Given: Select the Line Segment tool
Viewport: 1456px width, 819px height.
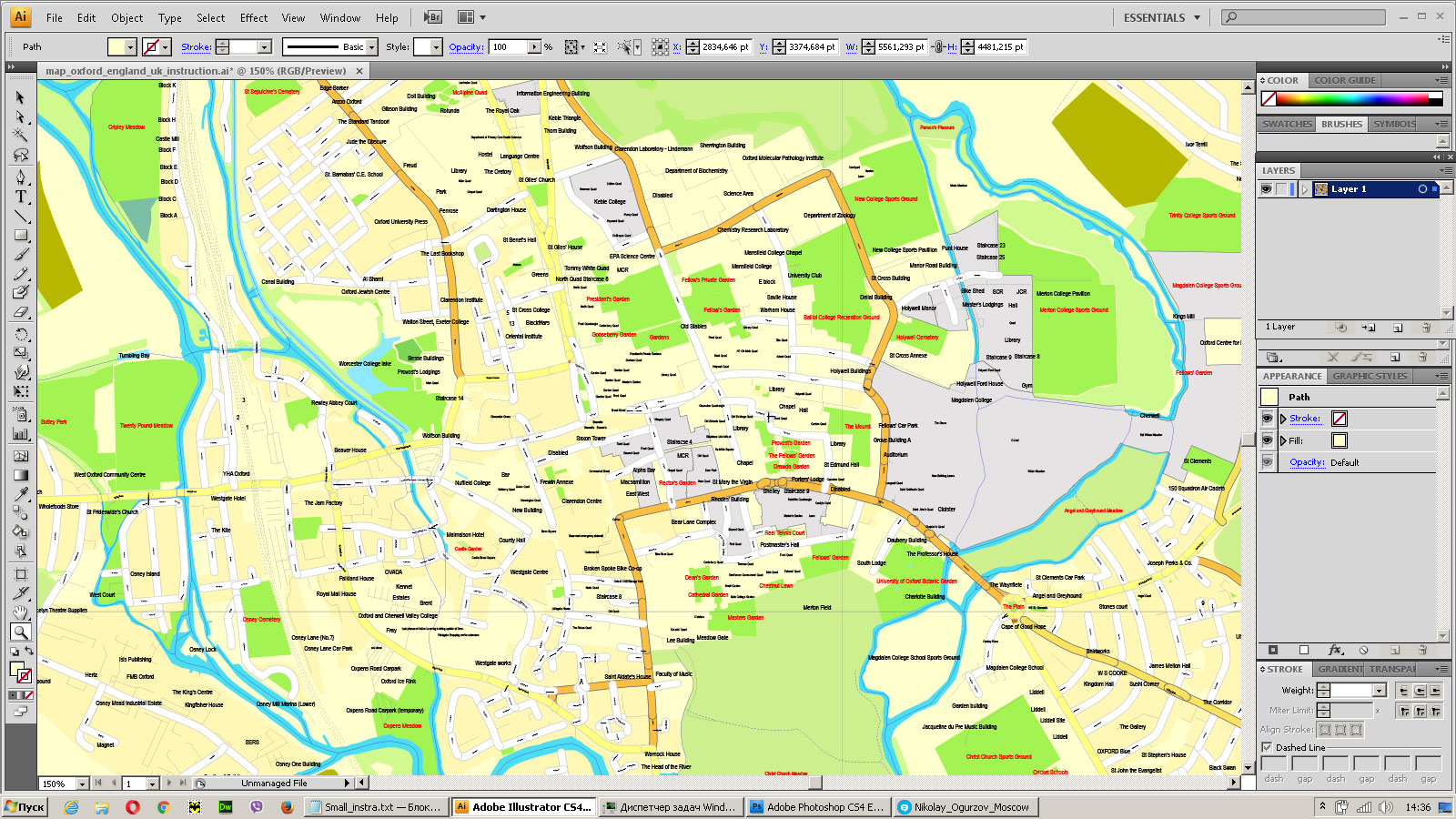Looking at the screenshot, I should (x=21, y=216).
